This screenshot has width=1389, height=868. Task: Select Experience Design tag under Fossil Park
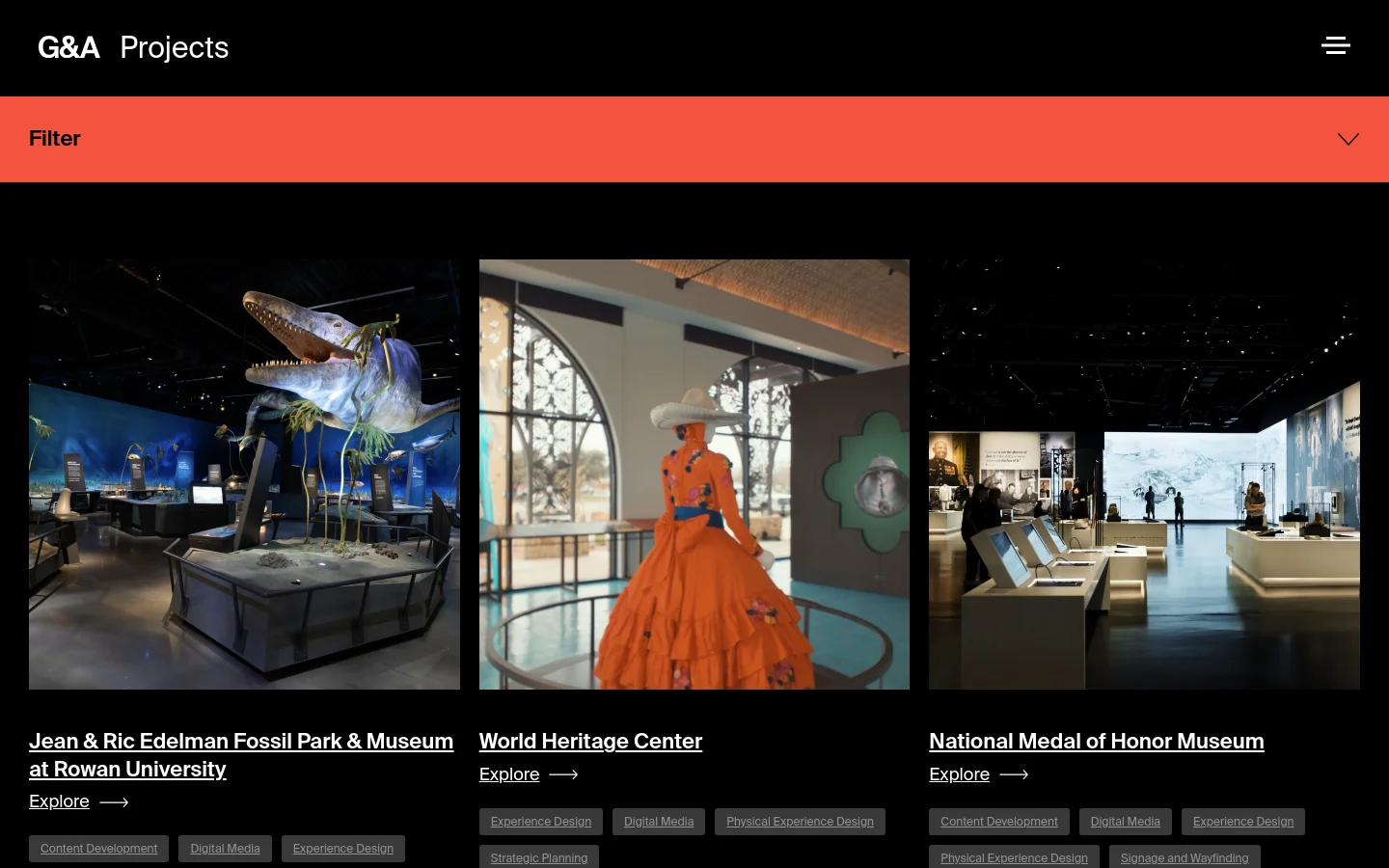click(343, 849)
